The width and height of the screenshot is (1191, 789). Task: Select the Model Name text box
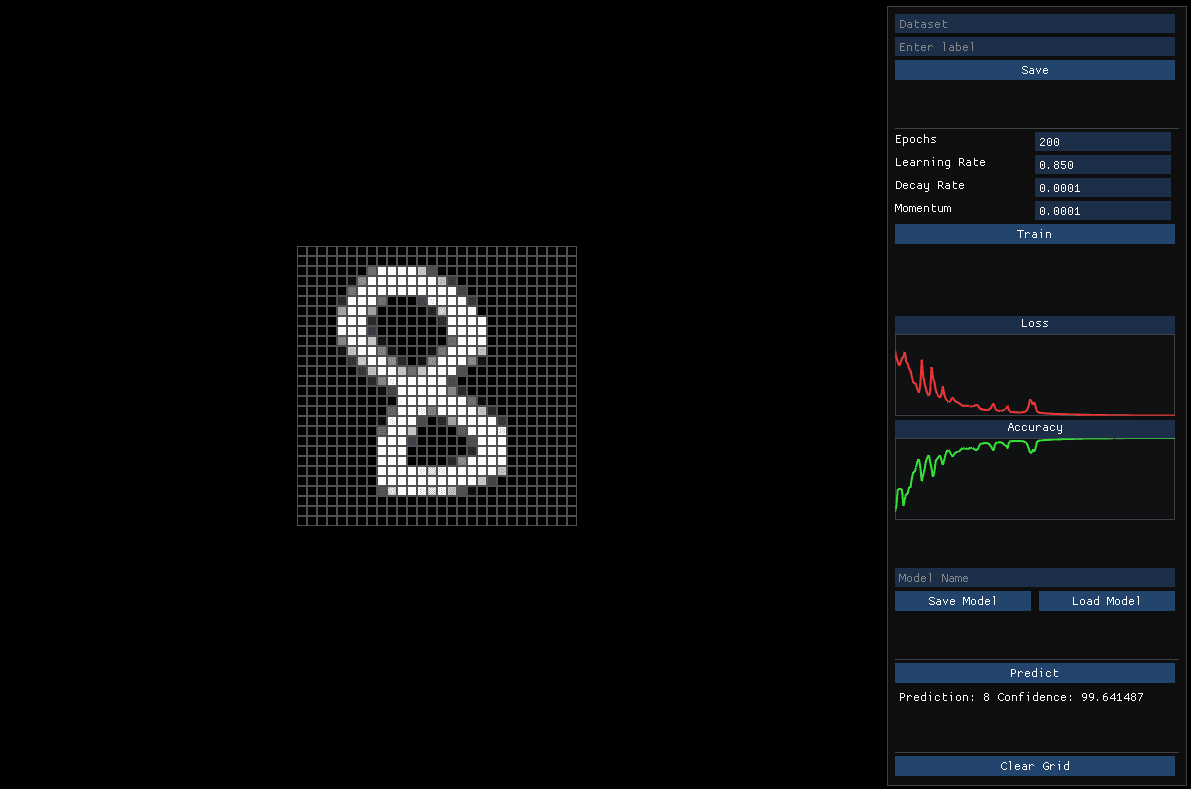(1034, 577)
